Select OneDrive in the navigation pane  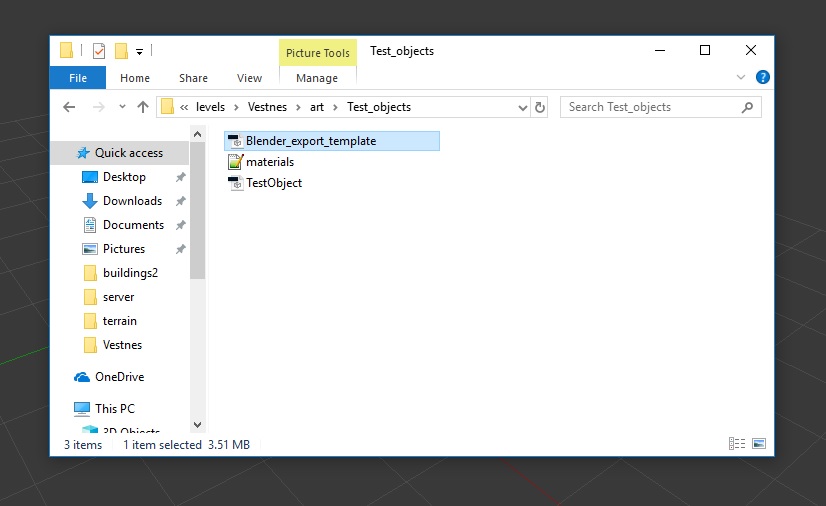(x=120, y=377)
